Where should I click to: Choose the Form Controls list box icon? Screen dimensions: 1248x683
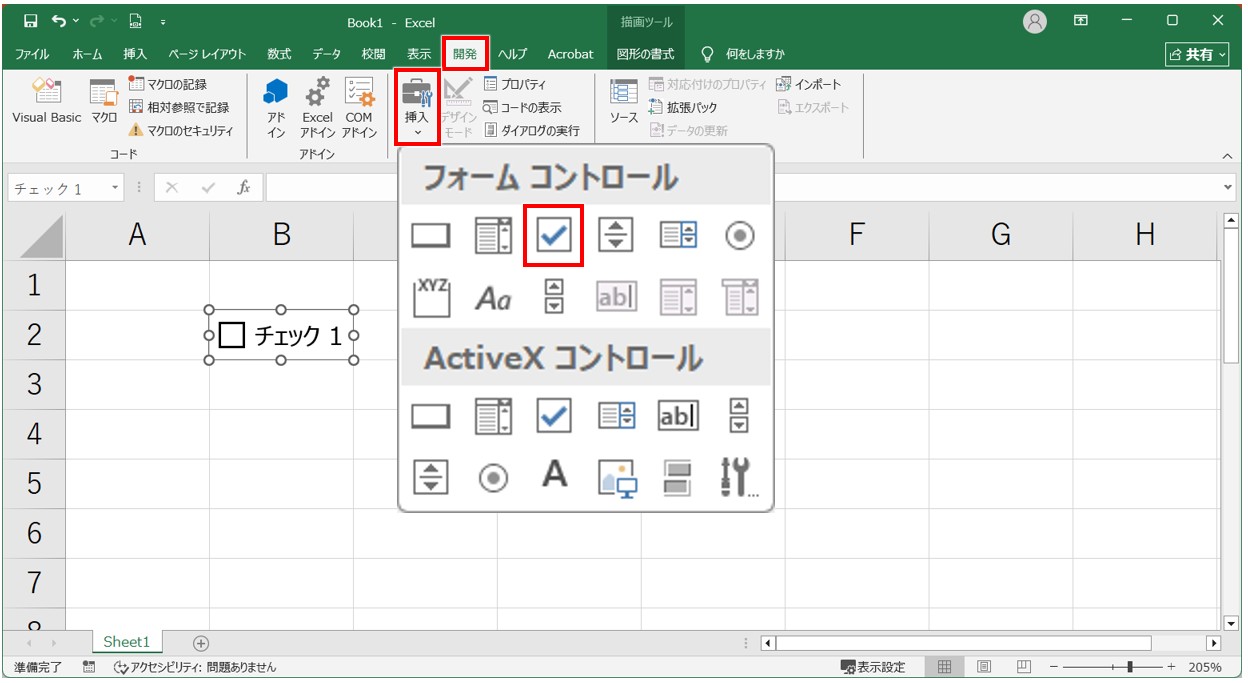click(x=677, y=236)
